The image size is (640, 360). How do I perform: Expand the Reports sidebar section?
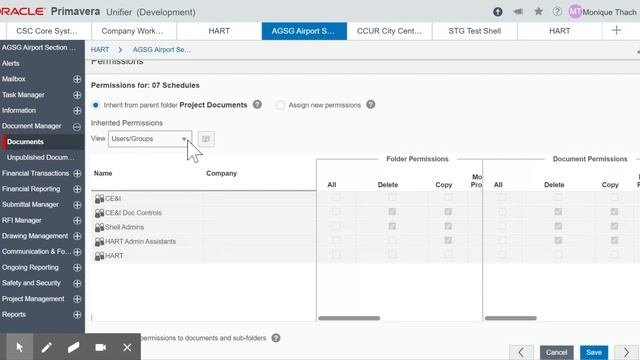click(77, 315)
